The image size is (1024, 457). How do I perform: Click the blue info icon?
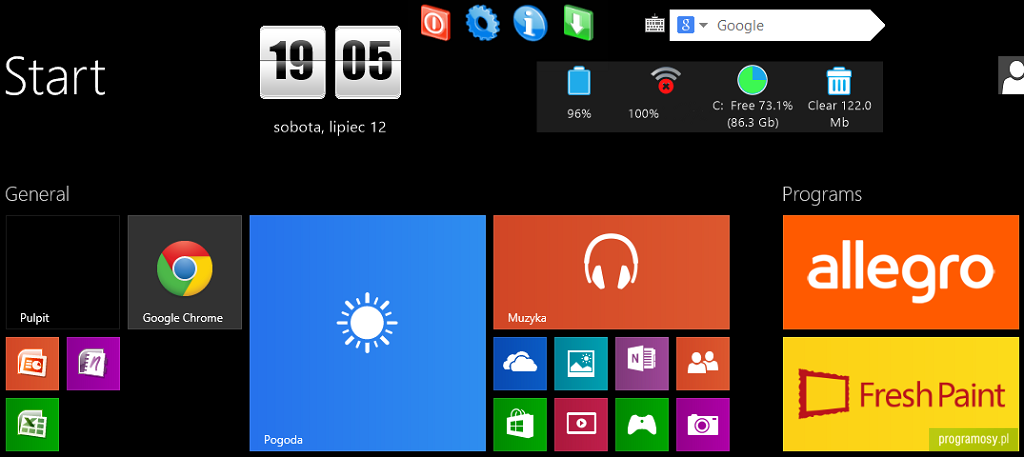[x=530, y=23]
